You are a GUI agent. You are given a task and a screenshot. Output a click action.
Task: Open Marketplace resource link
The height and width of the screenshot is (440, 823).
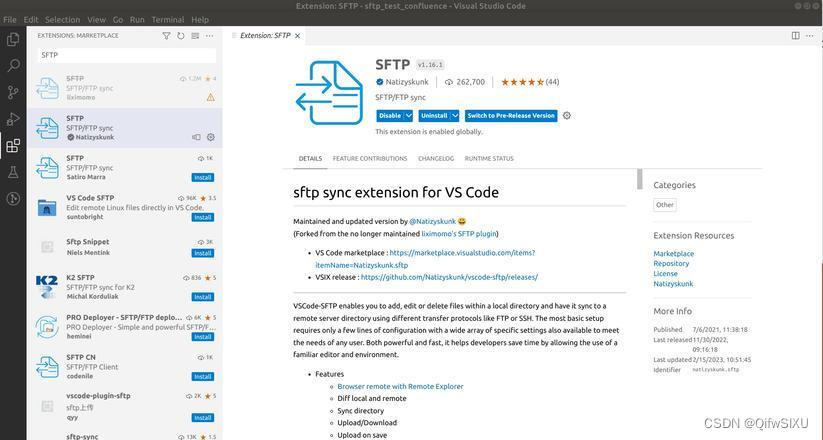[673, 254]
